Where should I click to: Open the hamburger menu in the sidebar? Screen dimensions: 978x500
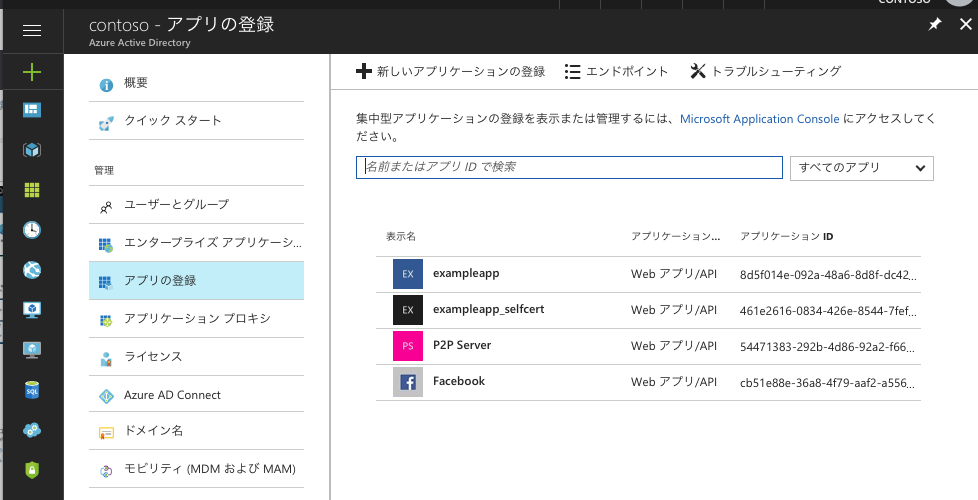pos(32,31)
